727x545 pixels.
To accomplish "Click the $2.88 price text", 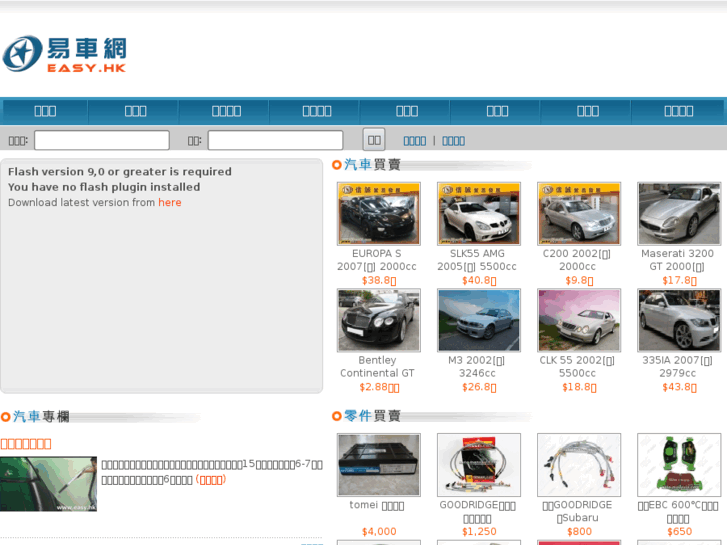I will [379, 387].
